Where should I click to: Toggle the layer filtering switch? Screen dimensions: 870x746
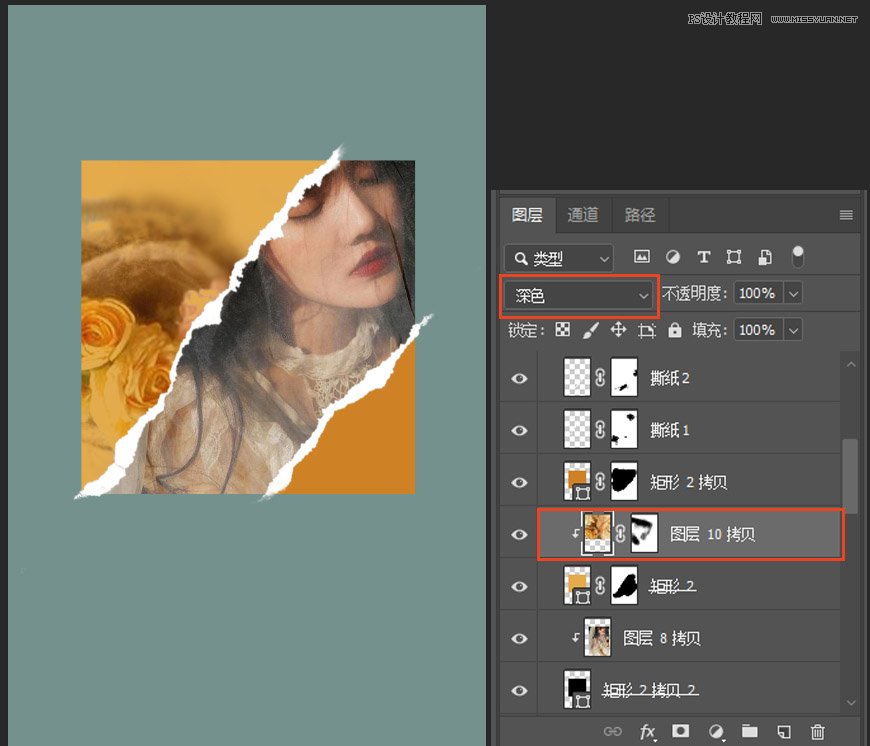798,257
